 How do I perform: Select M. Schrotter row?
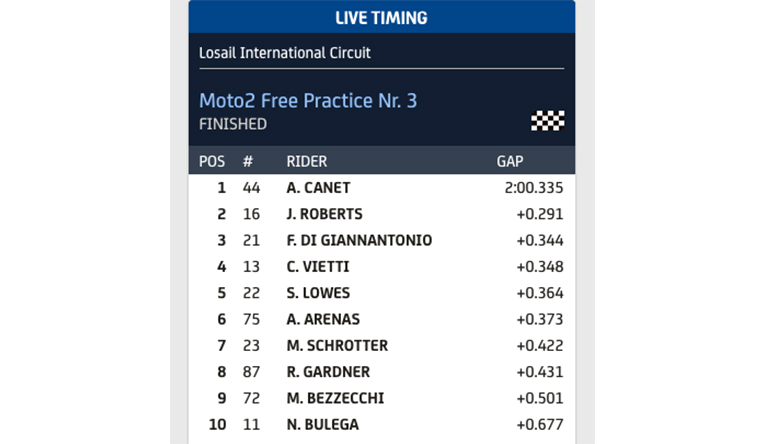click(337, 346)
